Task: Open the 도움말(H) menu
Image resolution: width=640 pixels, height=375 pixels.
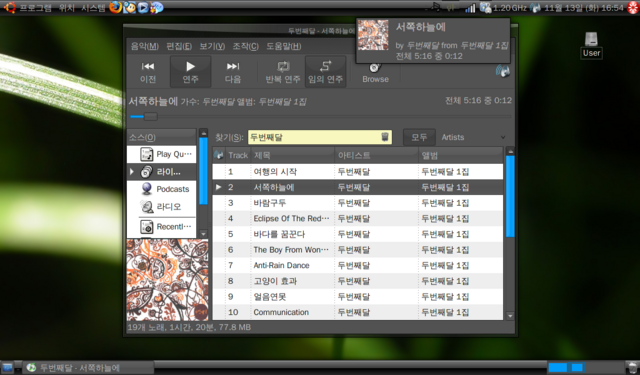Action: (x=284, y=46)
